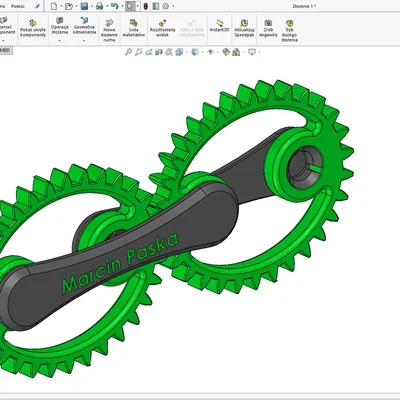Click Operacje złożenia tool
The image size is (400, 400).
(60, 26)
